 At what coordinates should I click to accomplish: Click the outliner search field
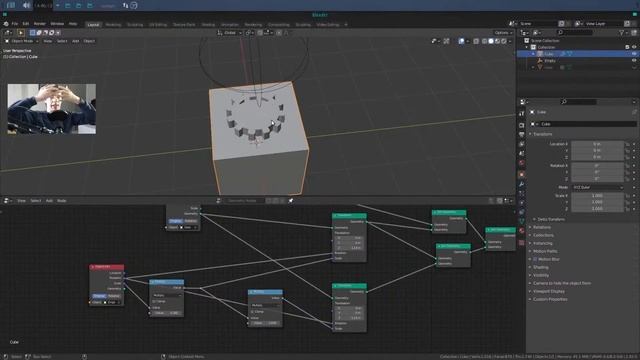coord(575,33)
